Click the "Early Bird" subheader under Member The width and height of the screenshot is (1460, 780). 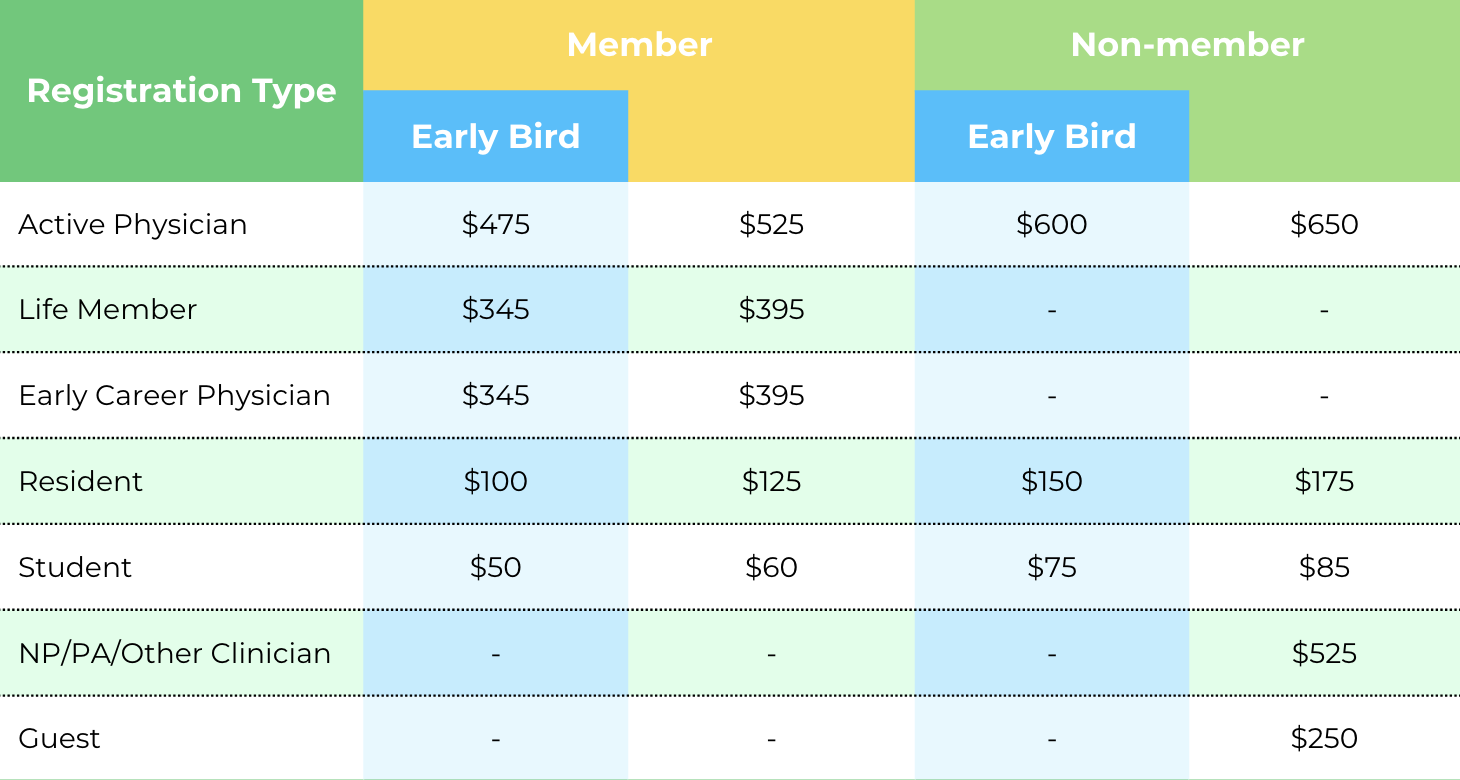[495, 136]
